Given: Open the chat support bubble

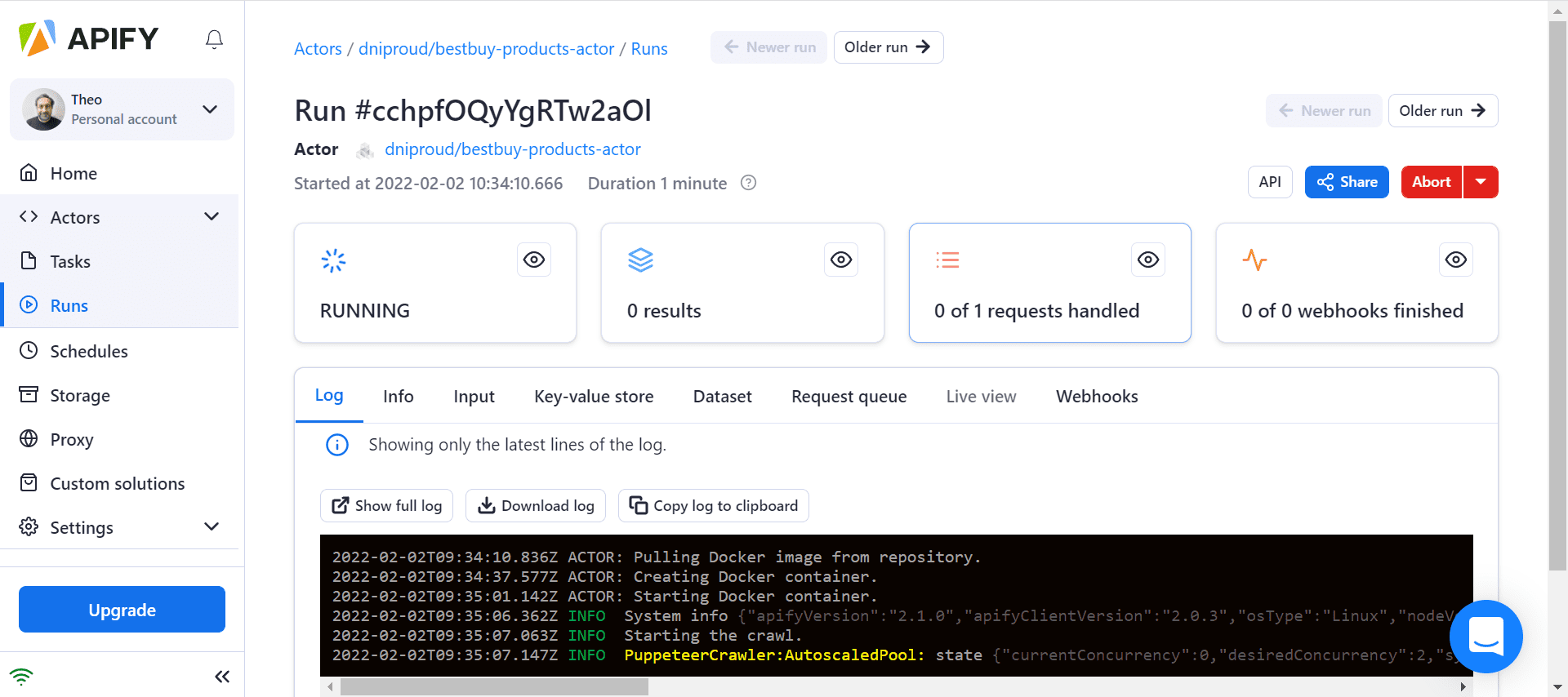Looking at the screenshot, I should coord(1486,637).
